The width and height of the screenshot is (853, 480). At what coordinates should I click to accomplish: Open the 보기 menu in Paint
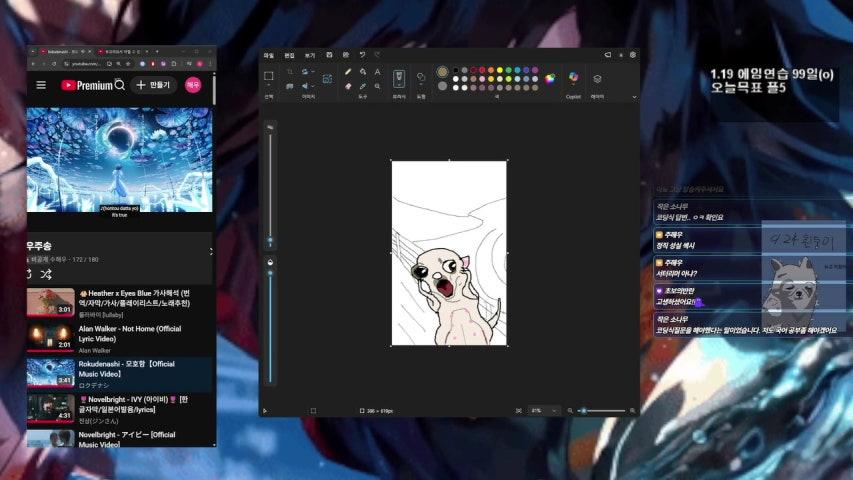pyautogui.click(x=309, y=55)
